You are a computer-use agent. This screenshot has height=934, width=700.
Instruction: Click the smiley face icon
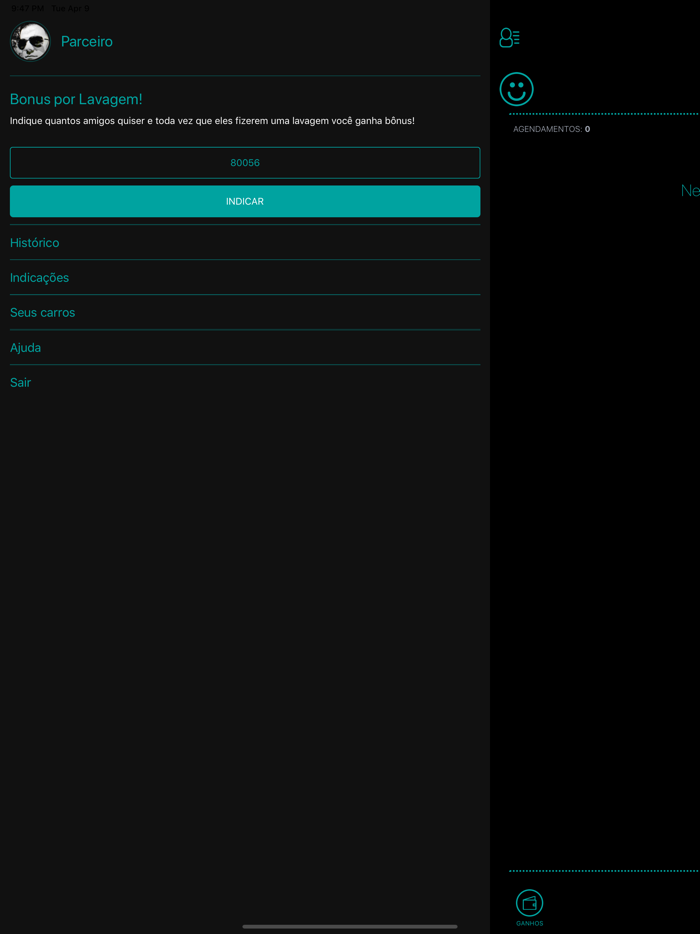click(x=516, y=89)
